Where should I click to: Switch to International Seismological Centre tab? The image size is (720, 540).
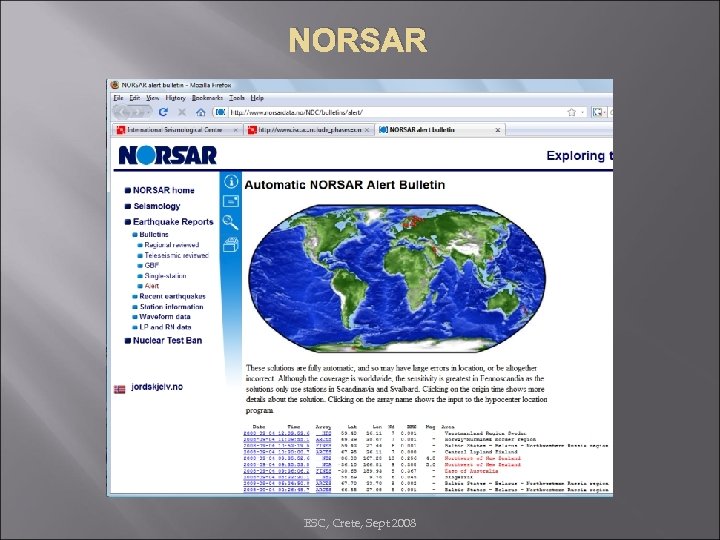pos(177,130)
